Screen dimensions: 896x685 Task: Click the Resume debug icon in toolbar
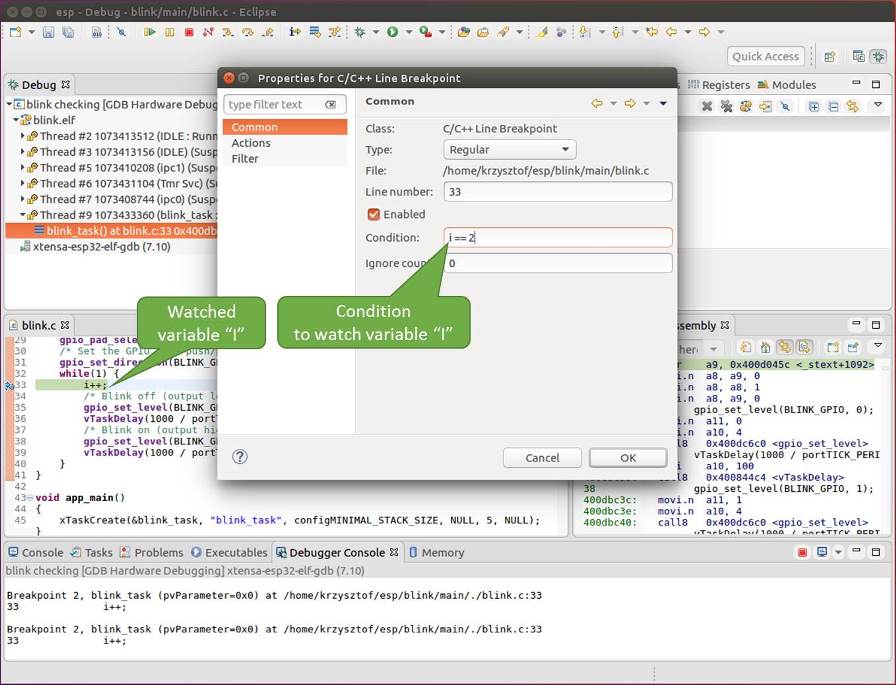point(150,32)
